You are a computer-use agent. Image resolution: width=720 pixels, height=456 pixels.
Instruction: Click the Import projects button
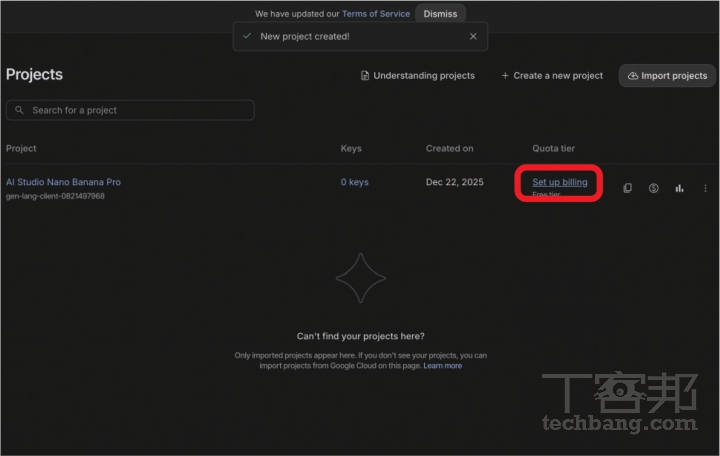tap(667, 75)
